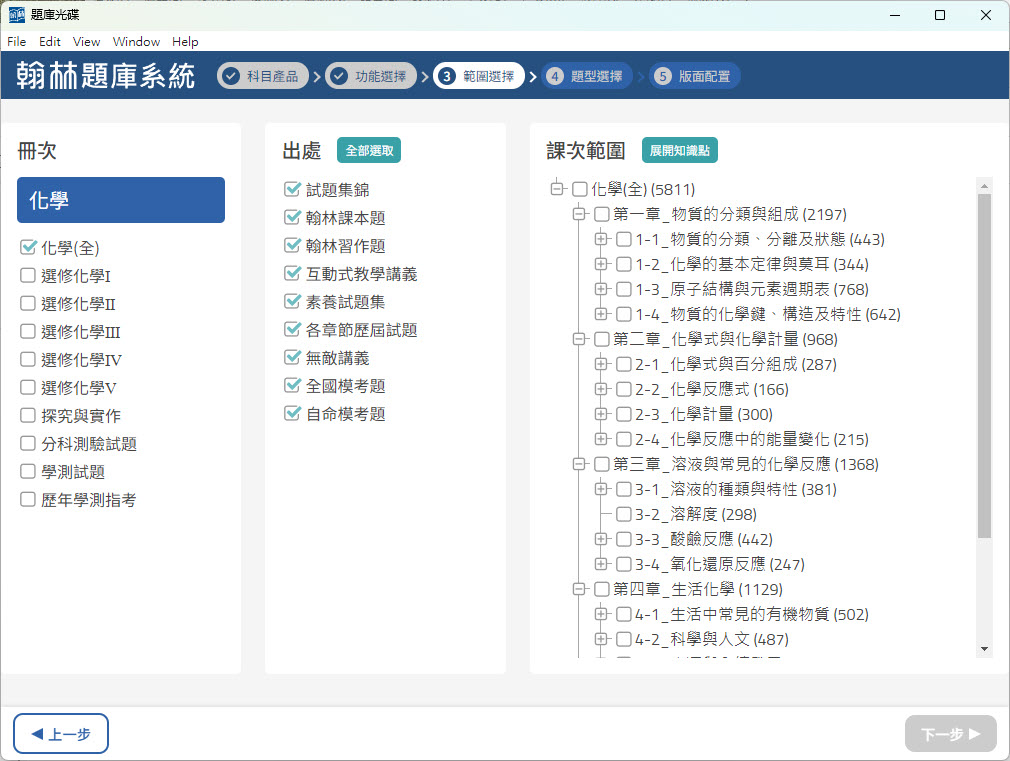The image size is (1010, 761).
Task: Click the 下一步 next button
Action: (951, 733)
